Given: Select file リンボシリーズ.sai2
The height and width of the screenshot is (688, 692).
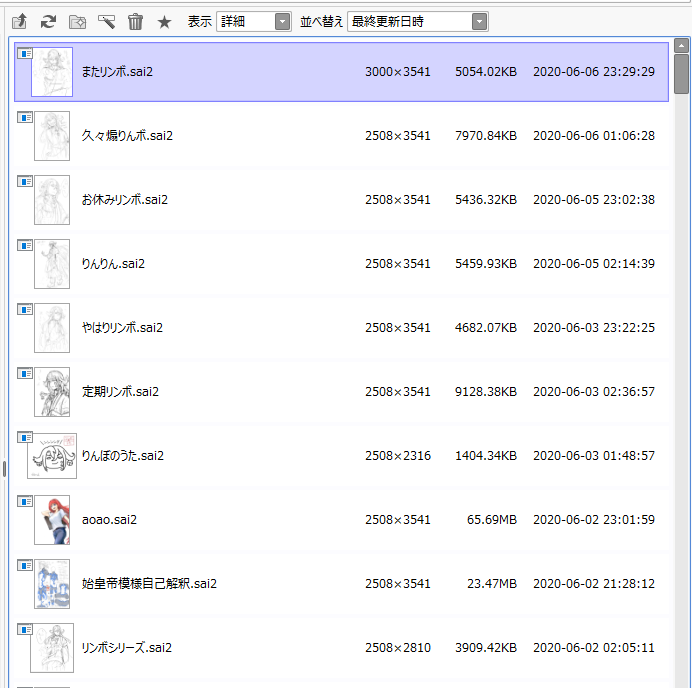Looking at the screenshot, I should [126, 648].
